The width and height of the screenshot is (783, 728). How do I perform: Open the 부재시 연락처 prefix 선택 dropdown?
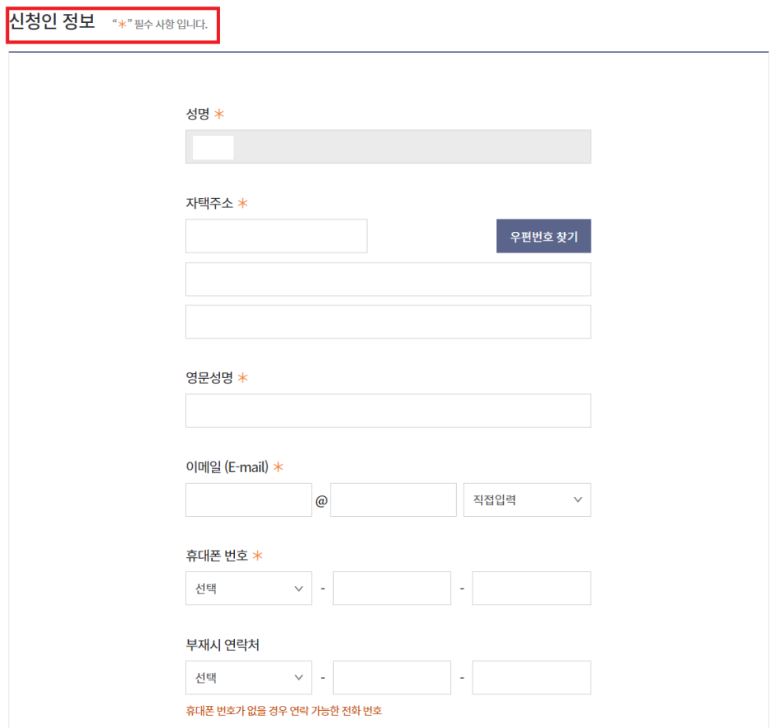248,678
